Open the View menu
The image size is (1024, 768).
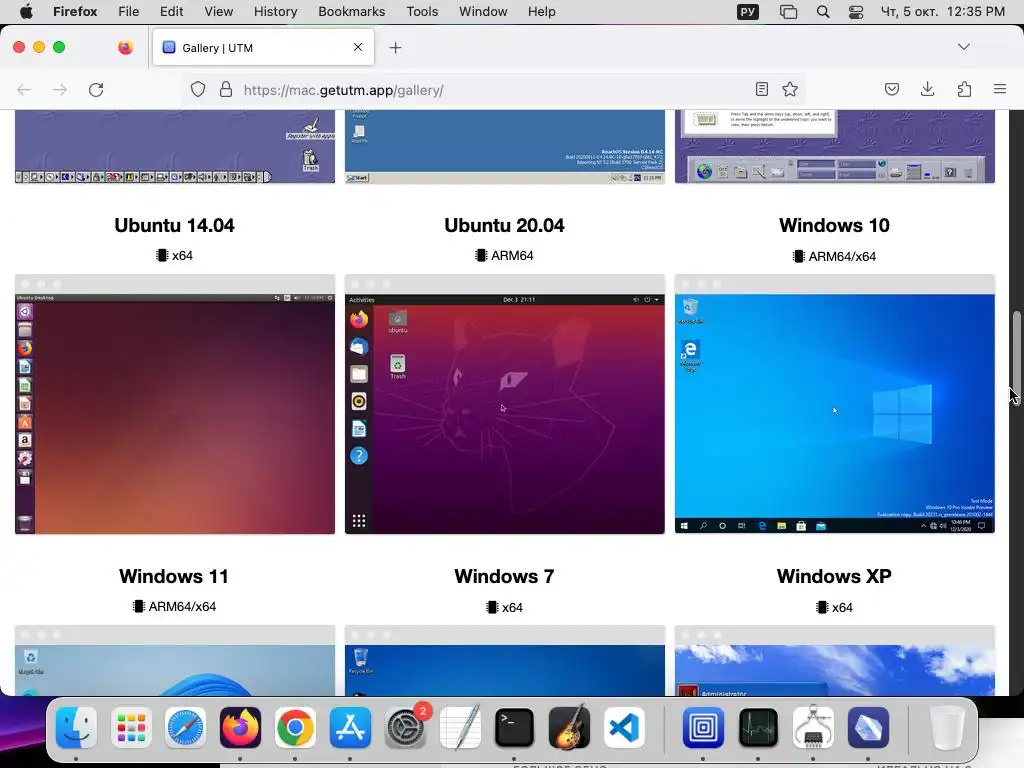click(x=219, y=11)
